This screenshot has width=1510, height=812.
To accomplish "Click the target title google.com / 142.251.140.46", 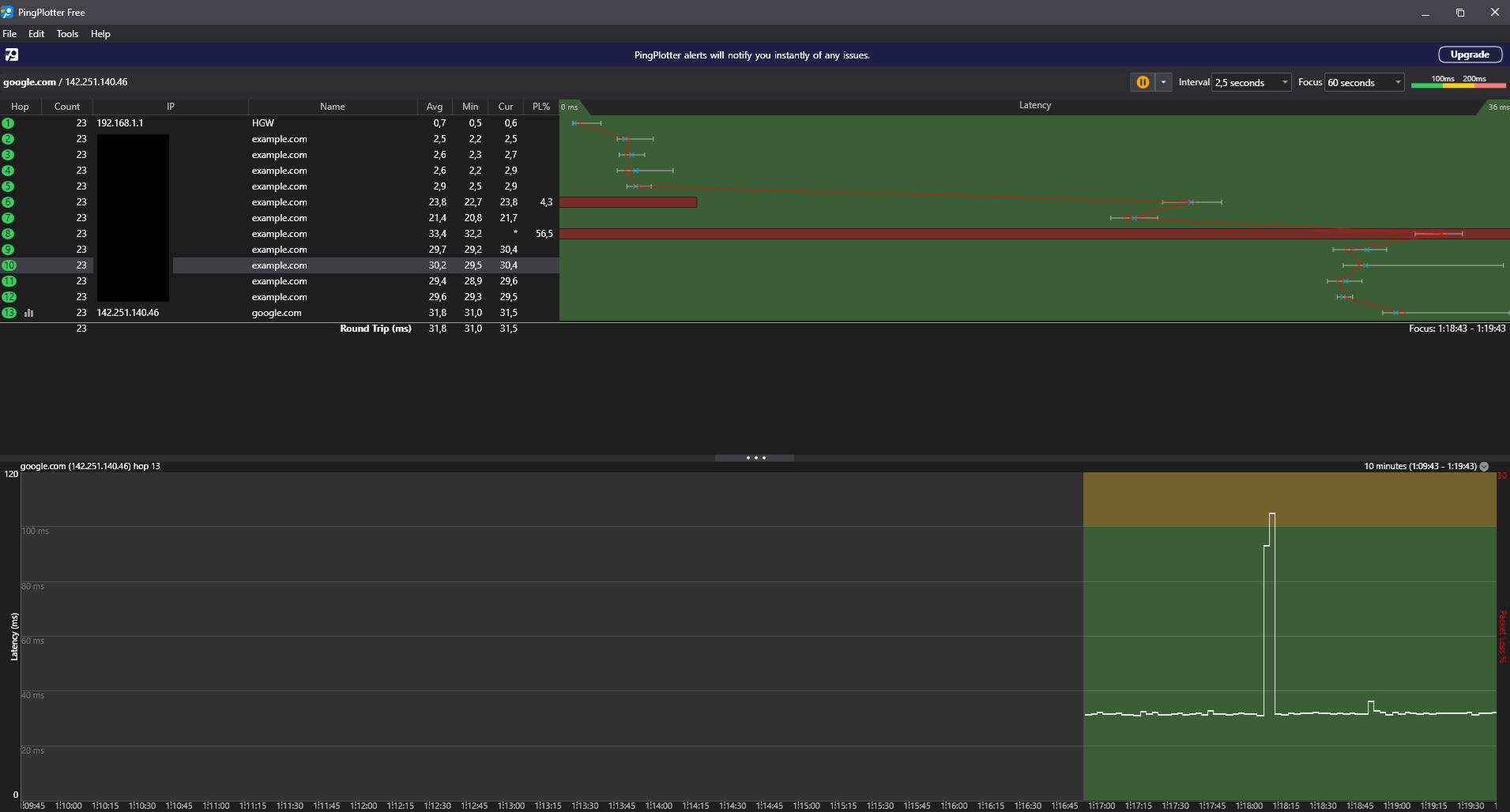I will [x=66, y=82].
